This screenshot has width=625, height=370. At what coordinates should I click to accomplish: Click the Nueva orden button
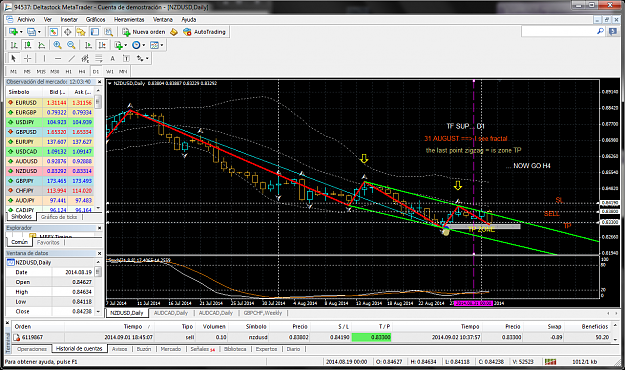[144, 32]
